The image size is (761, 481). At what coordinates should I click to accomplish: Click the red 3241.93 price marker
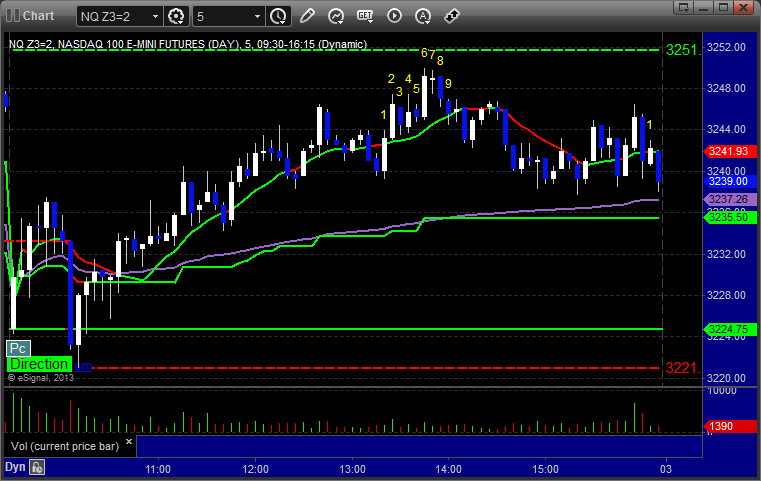click(729, 151)
